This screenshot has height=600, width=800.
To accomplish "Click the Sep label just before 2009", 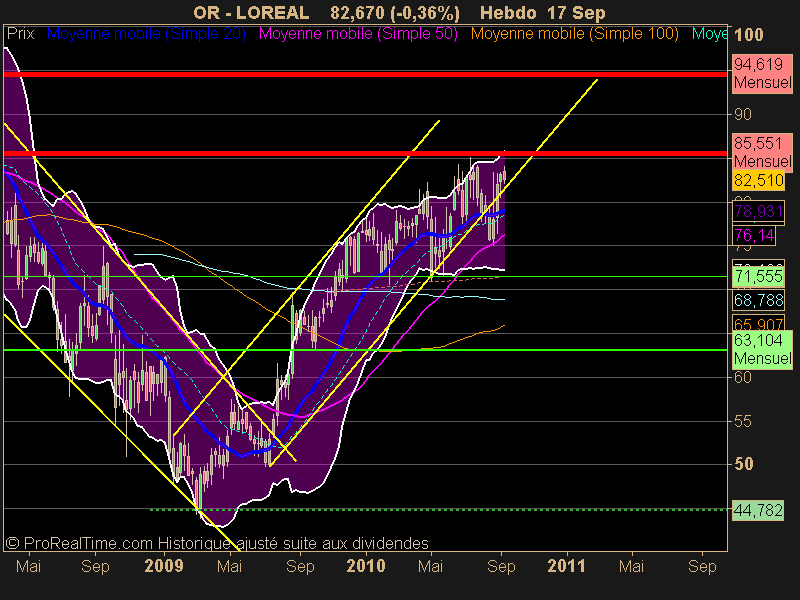I will [x=95, y=567].
